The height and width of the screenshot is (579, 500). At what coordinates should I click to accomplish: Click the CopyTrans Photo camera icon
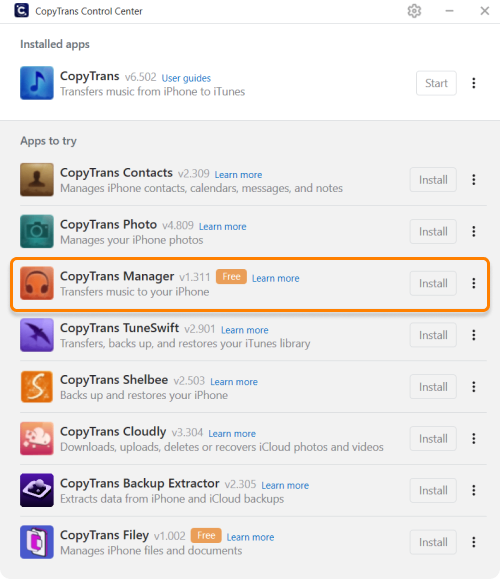click(x=37, y=232)
